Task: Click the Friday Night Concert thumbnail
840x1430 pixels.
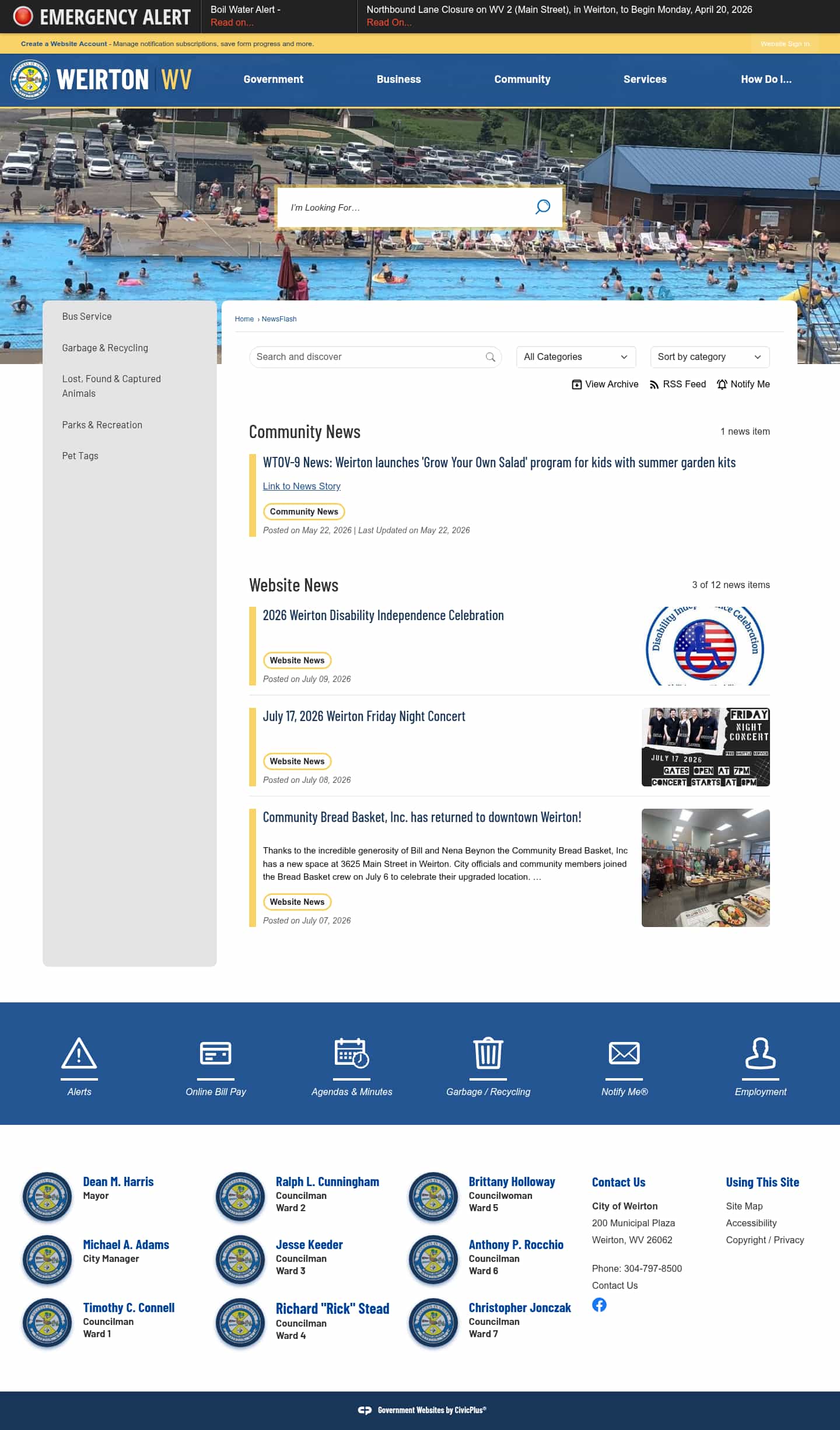Action: coord(705,747)
